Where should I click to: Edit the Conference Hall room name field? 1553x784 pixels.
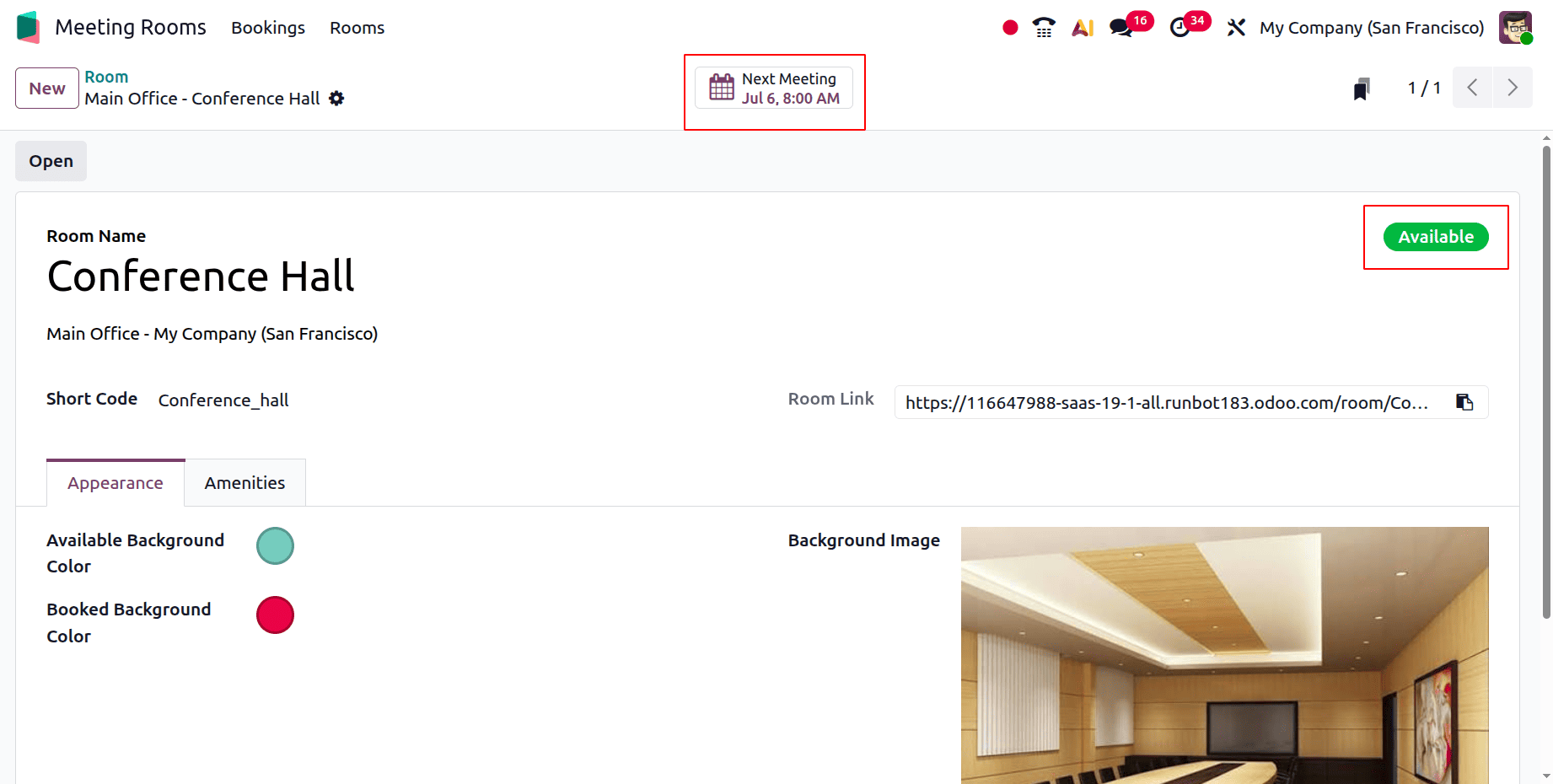tap(201, 277)
